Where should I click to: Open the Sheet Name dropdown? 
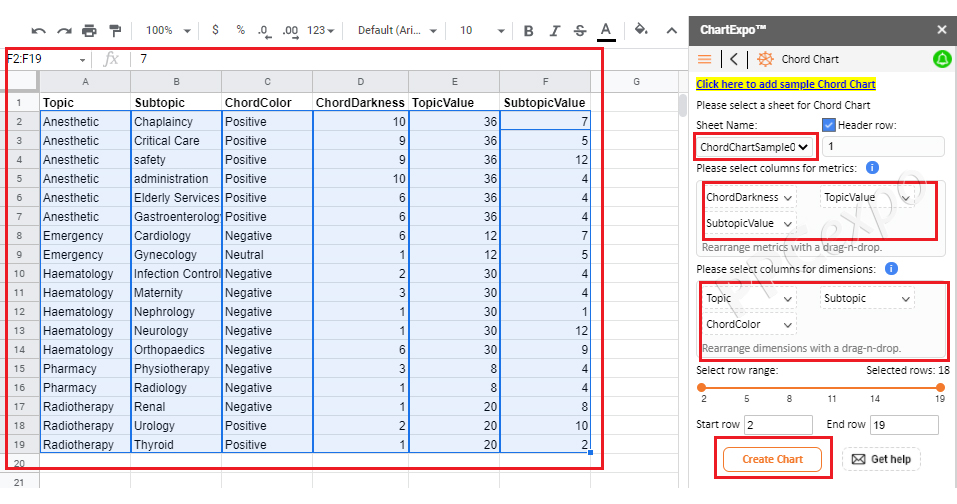[x=754, y=147]
